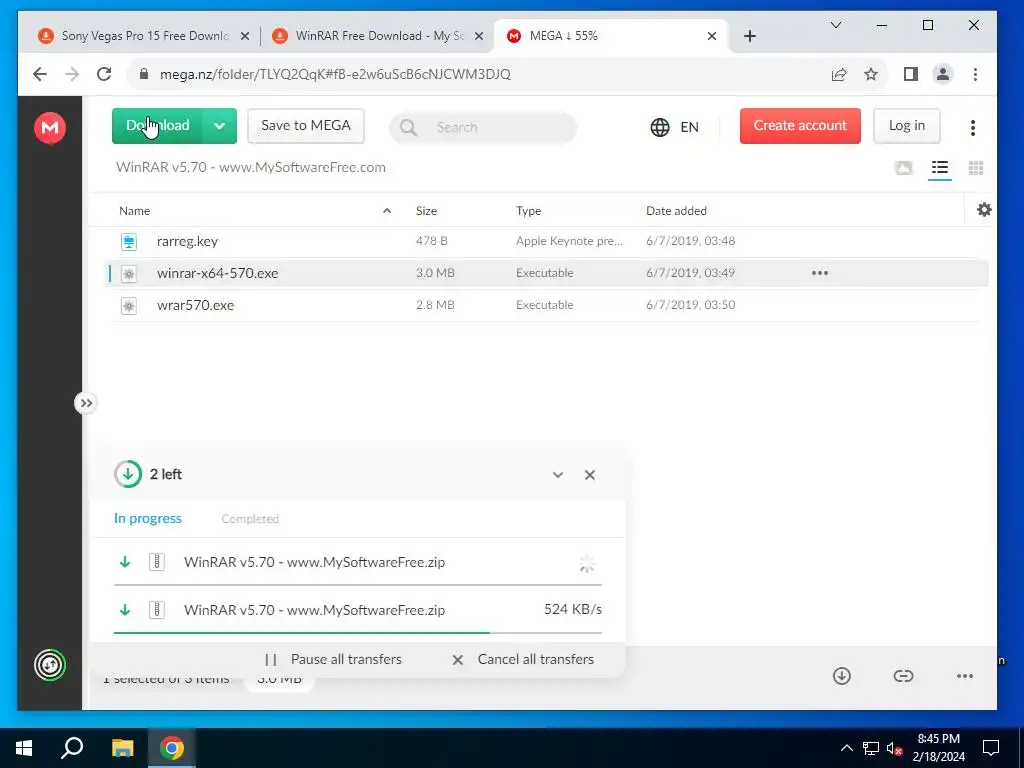Sort files by Name column
Image resolution: width=1024 pixels, height=768 pixels.
[135, 211]
